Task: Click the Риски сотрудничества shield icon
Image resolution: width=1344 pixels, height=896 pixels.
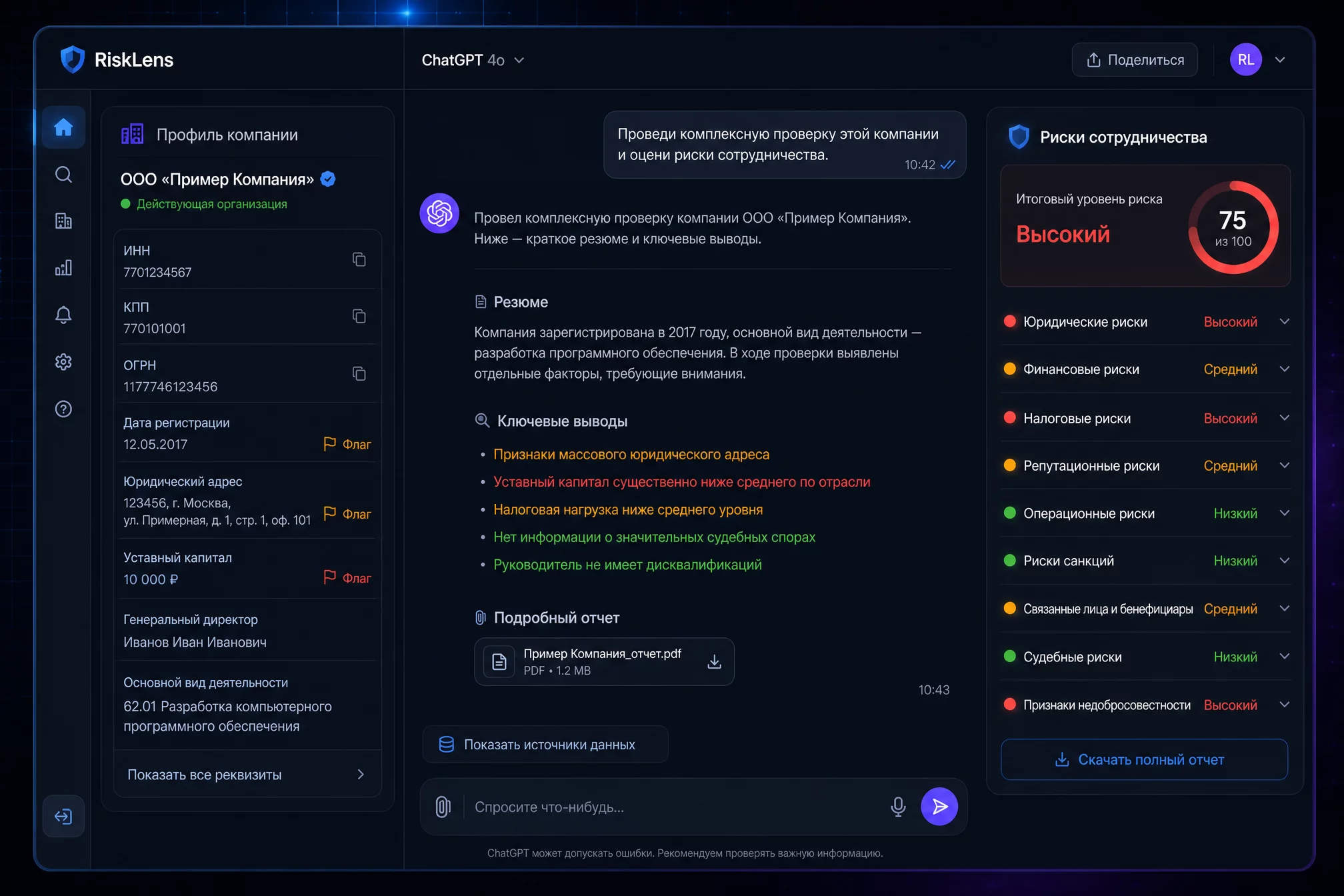Action: point(1019,137)
